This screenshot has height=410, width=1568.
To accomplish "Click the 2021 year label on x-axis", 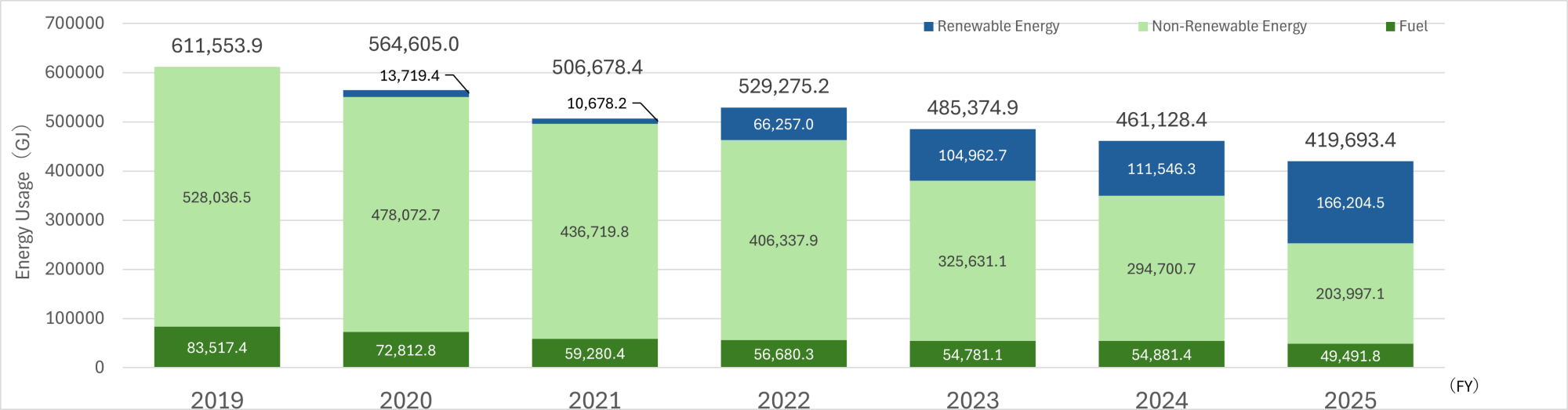I will [594, 400].
